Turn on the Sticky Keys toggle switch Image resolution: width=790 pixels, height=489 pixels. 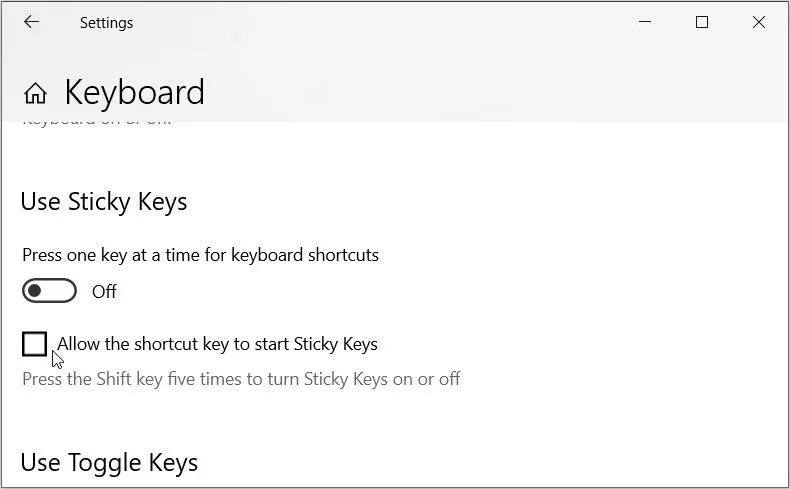[x=49, y=291]
